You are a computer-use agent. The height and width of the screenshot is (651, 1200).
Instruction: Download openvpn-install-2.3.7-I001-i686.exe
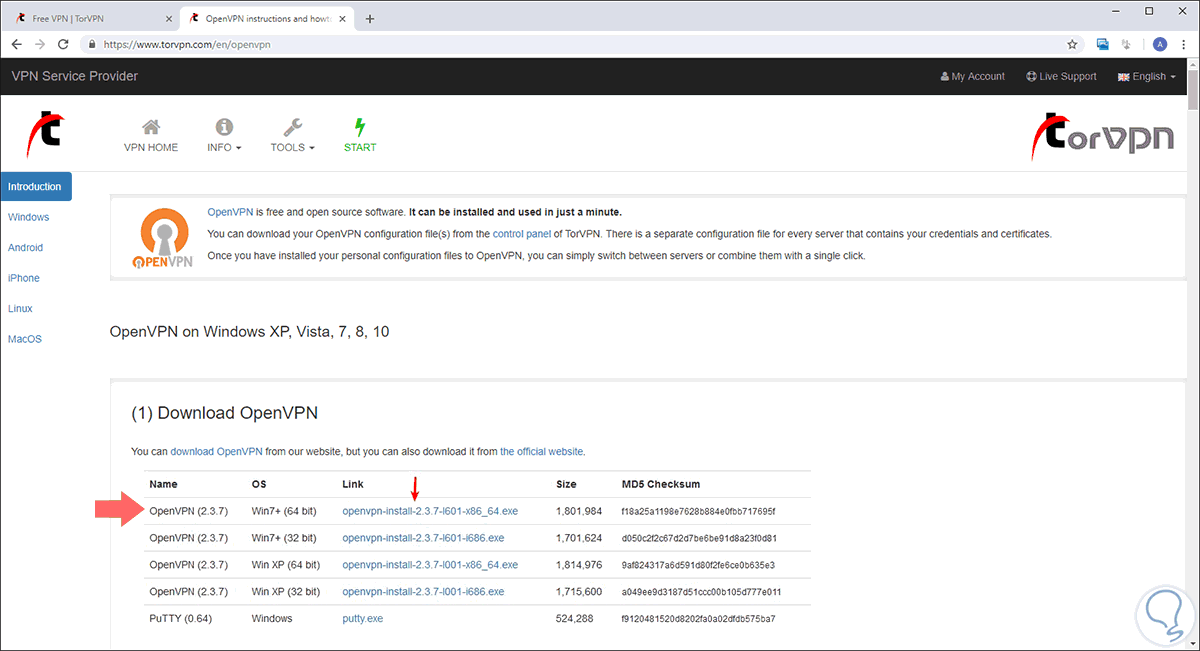coord(423,592)
